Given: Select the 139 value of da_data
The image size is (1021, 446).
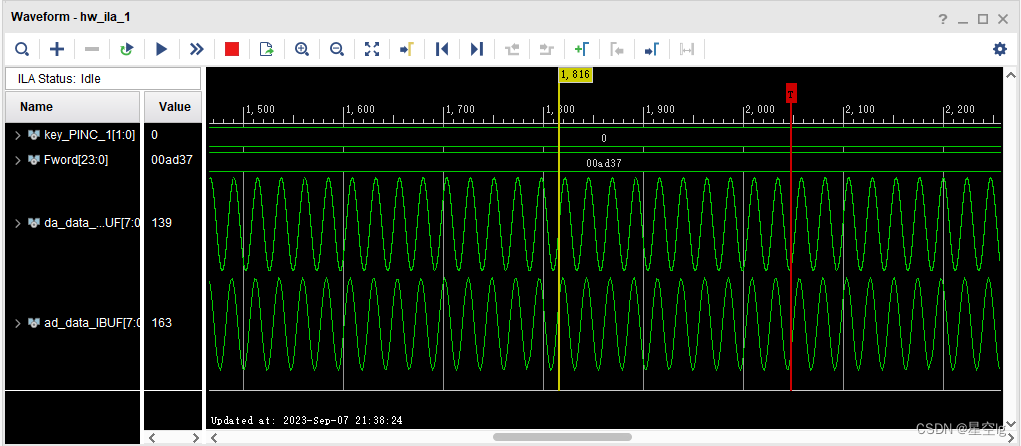Looking at the screenshot, I should click(x=161, y=223).
